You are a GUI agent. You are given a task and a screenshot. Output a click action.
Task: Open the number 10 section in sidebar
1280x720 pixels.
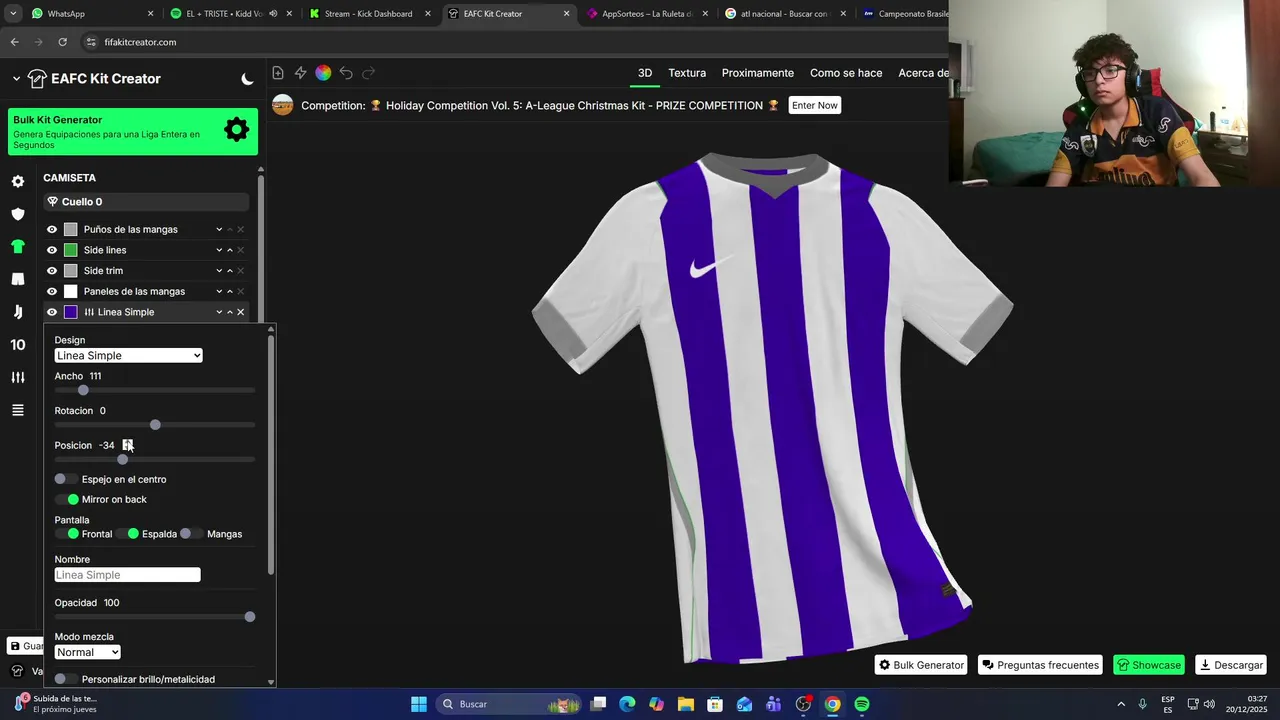[18, 345]
